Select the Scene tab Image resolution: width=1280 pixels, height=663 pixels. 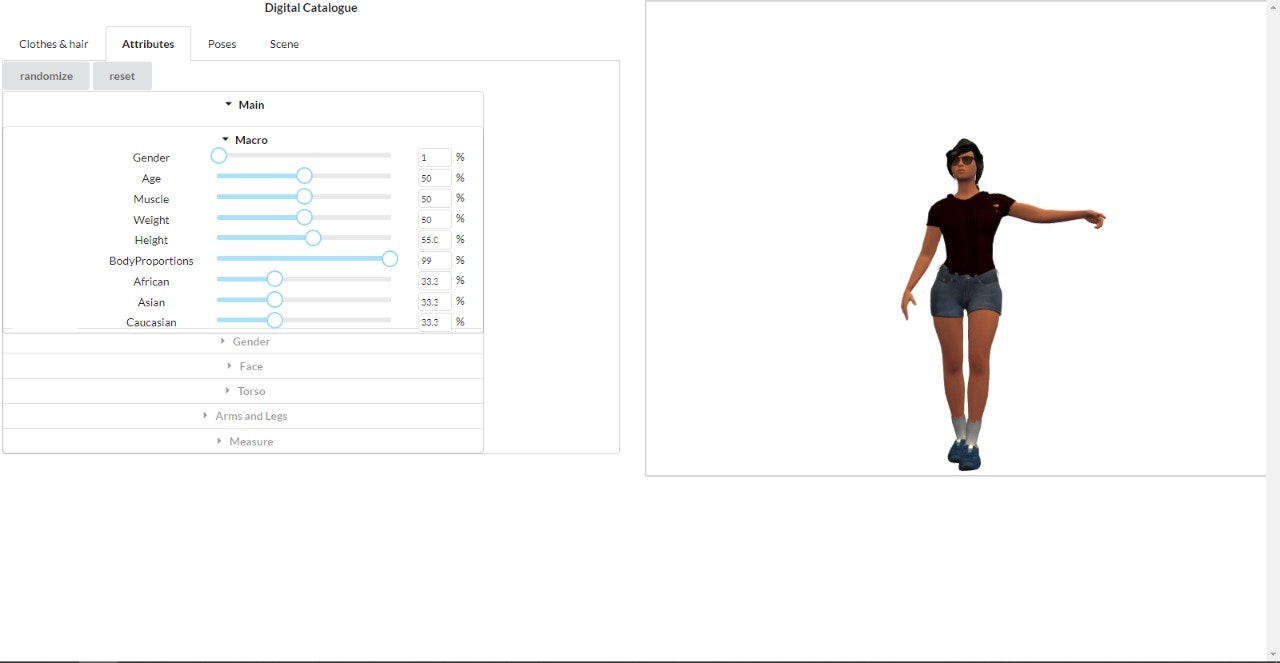point(284,43)
